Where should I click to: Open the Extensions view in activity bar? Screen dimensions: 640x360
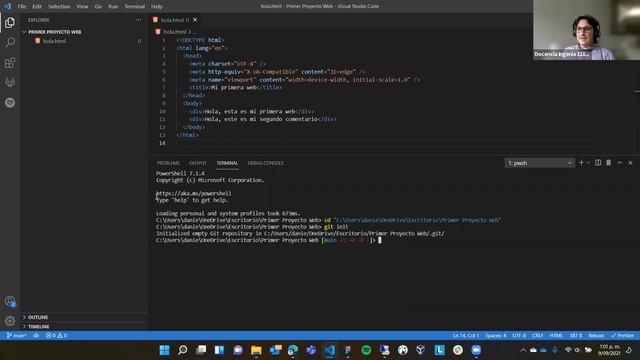(x=10, y=62)
